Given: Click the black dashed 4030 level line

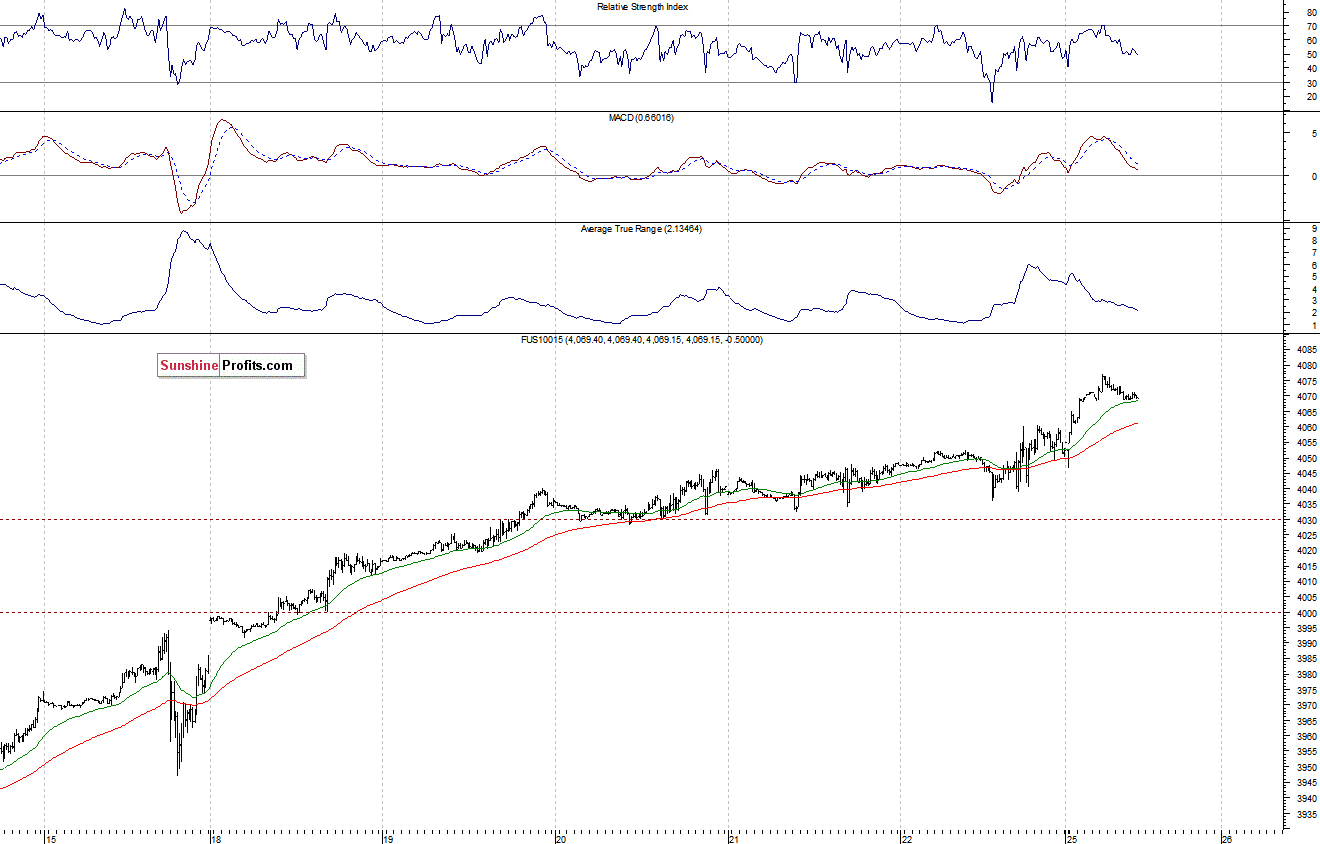Looking at the screenshot, I should point(640,519).
